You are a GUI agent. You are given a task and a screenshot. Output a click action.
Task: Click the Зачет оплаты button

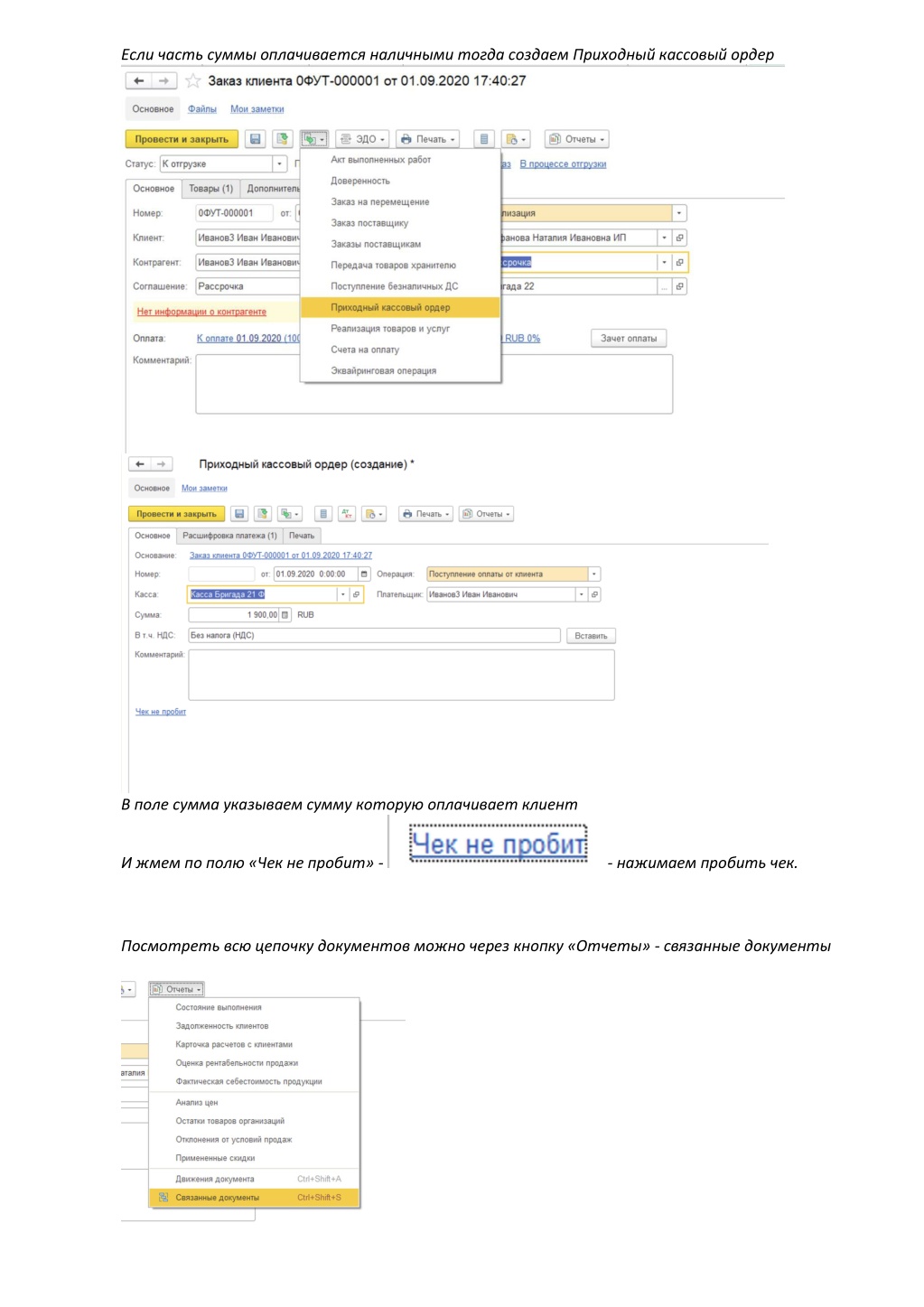click(x=629, y=339)
